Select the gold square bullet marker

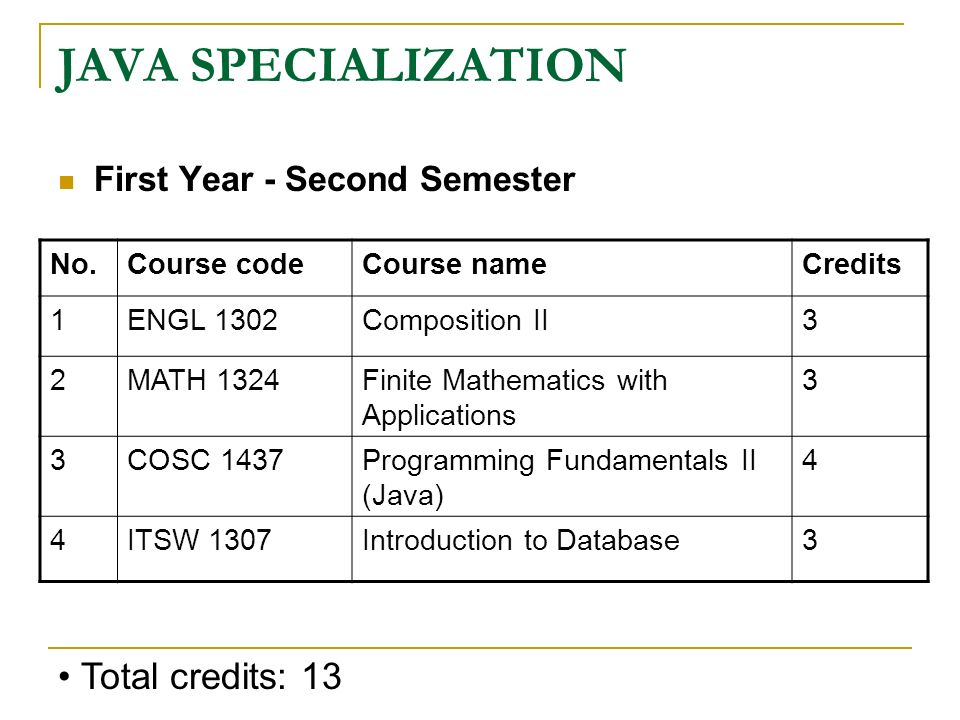tap(67, 182)
